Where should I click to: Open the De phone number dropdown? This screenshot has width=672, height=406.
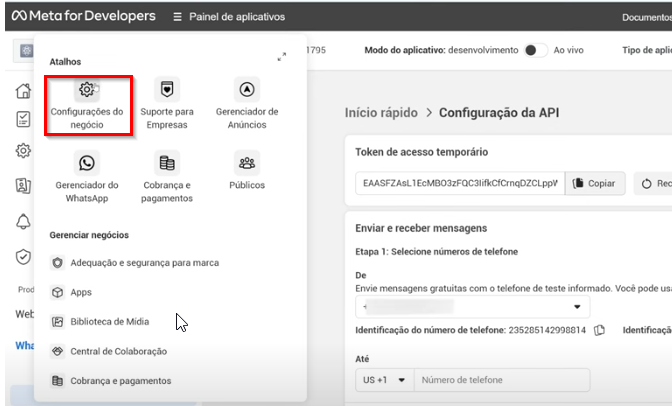tap(472, 307)
